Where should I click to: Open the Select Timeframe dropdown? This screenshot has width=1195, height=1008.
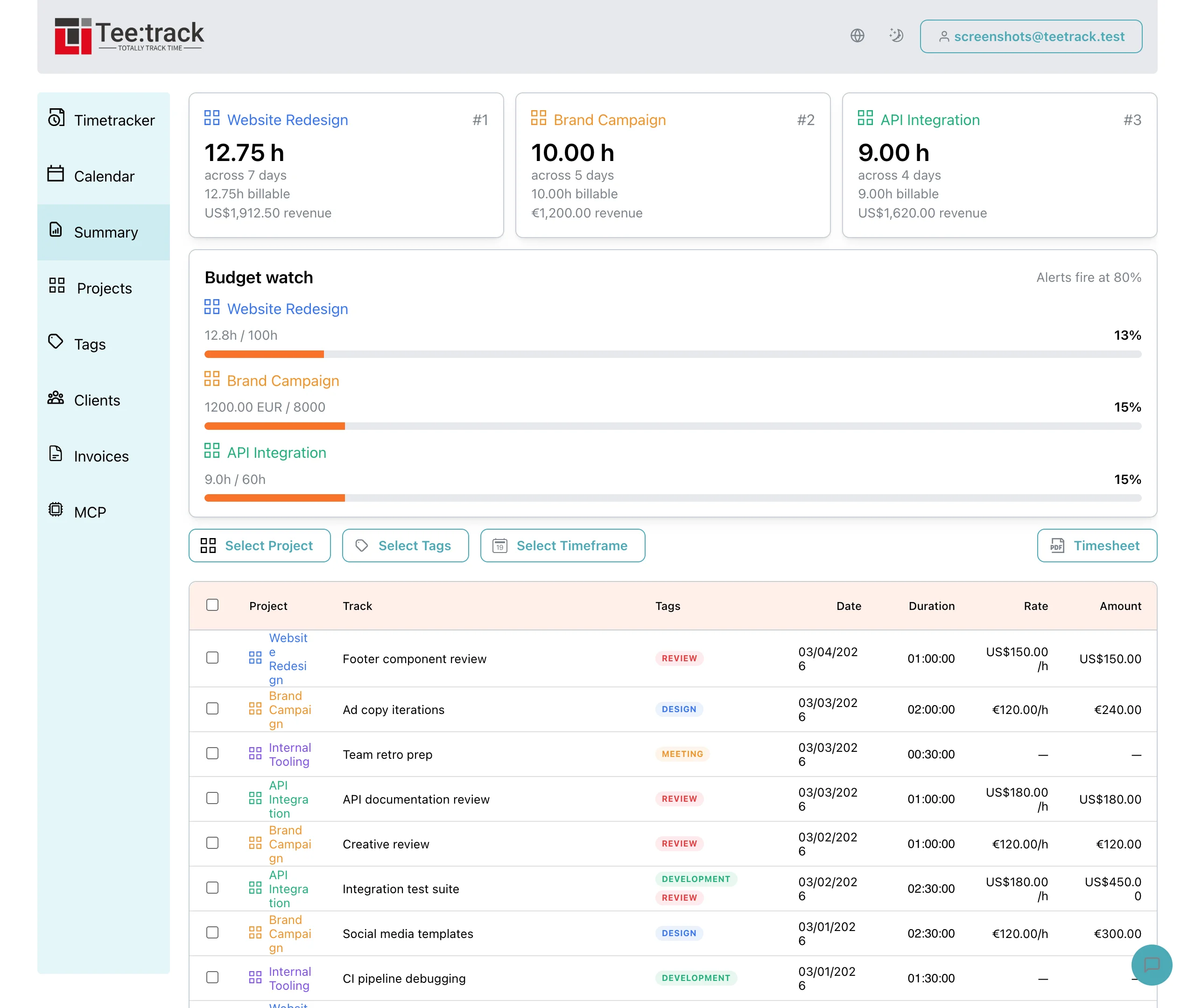pyautogui.click(x=562, y=546)
